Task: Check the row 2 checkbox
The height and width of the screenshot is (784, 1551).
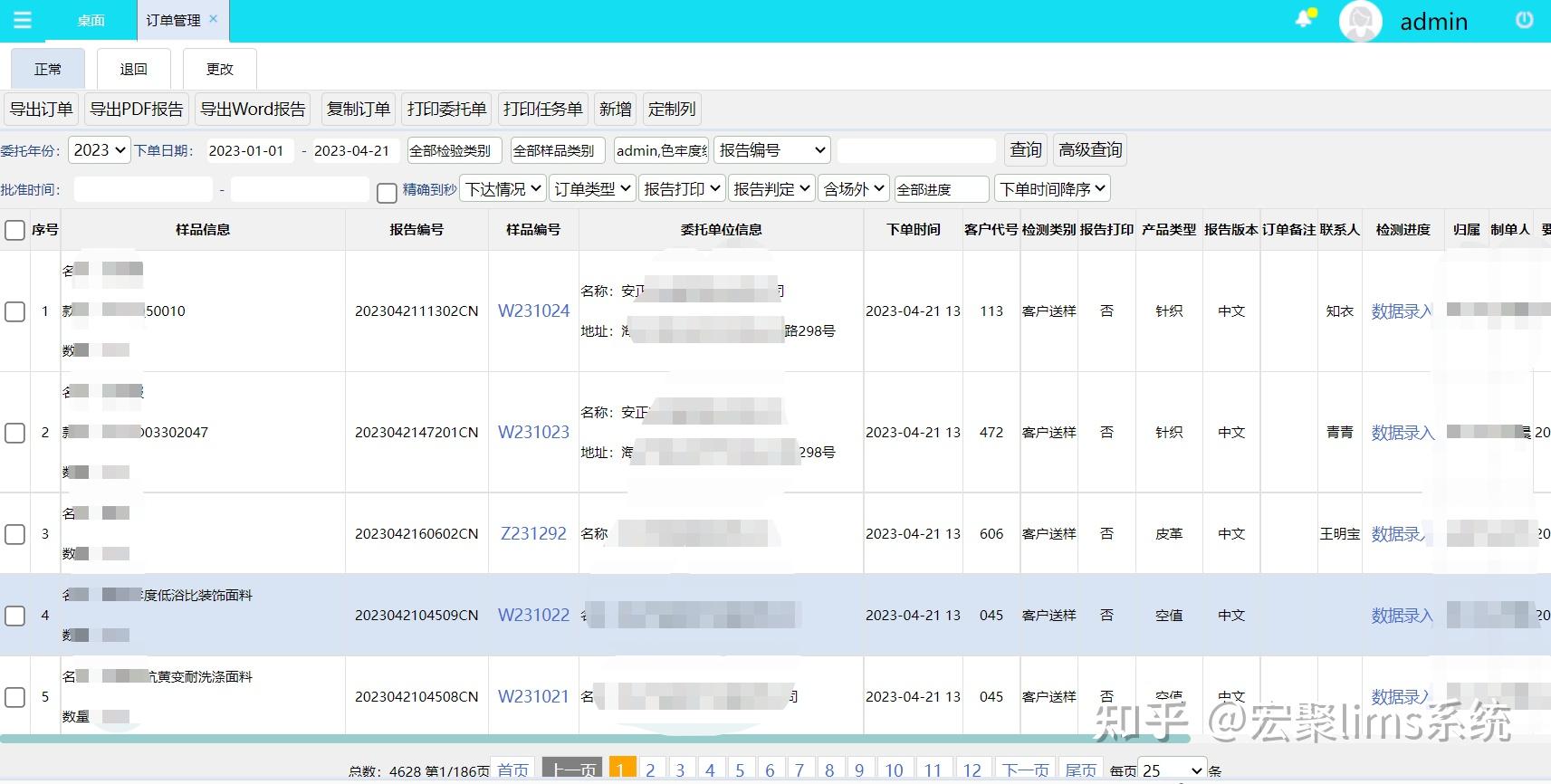Action: click(14, 433)
